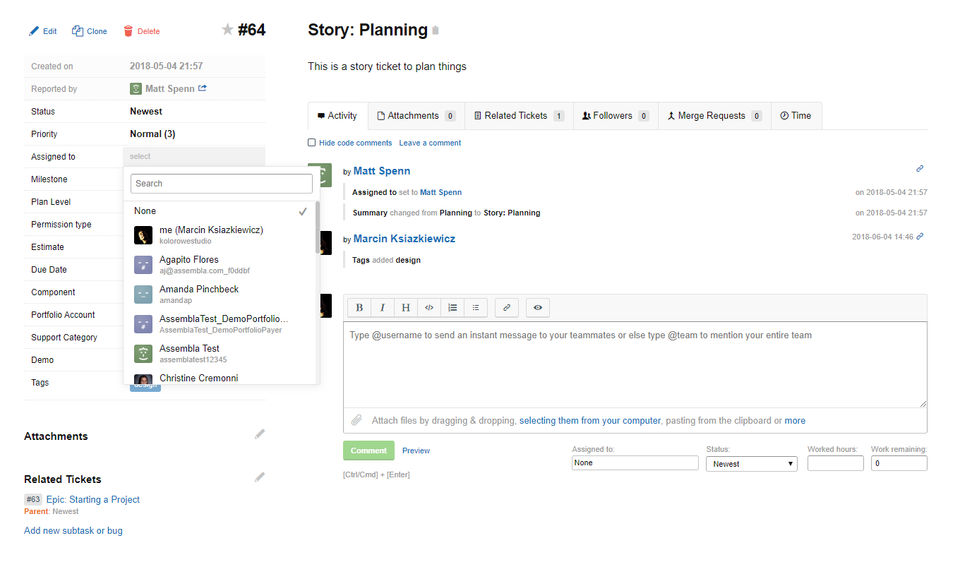Viewport: 960px width, 565px height.
Task: Click the assignee Search field
Action: [221, 184]
